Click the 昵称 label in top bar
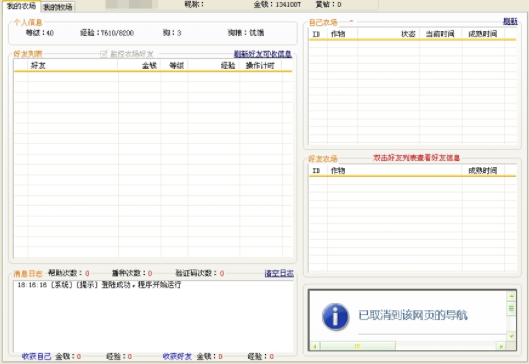This screenshot has height=364, width=529. [x=194, y=4]
